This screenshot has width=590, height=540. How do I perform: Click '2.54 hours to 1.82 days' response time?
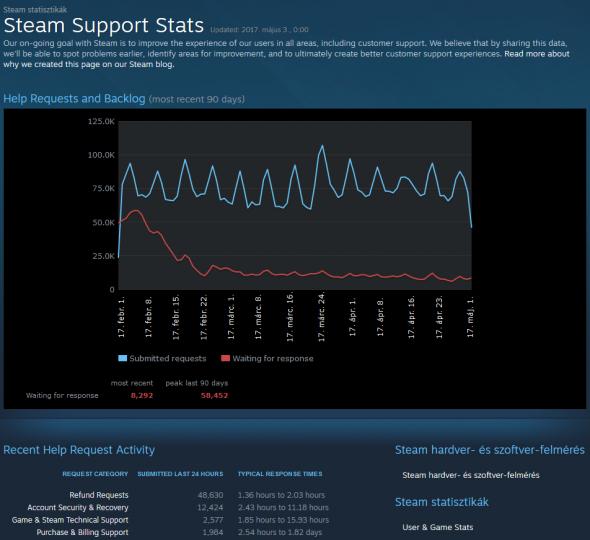click(280, 532)
